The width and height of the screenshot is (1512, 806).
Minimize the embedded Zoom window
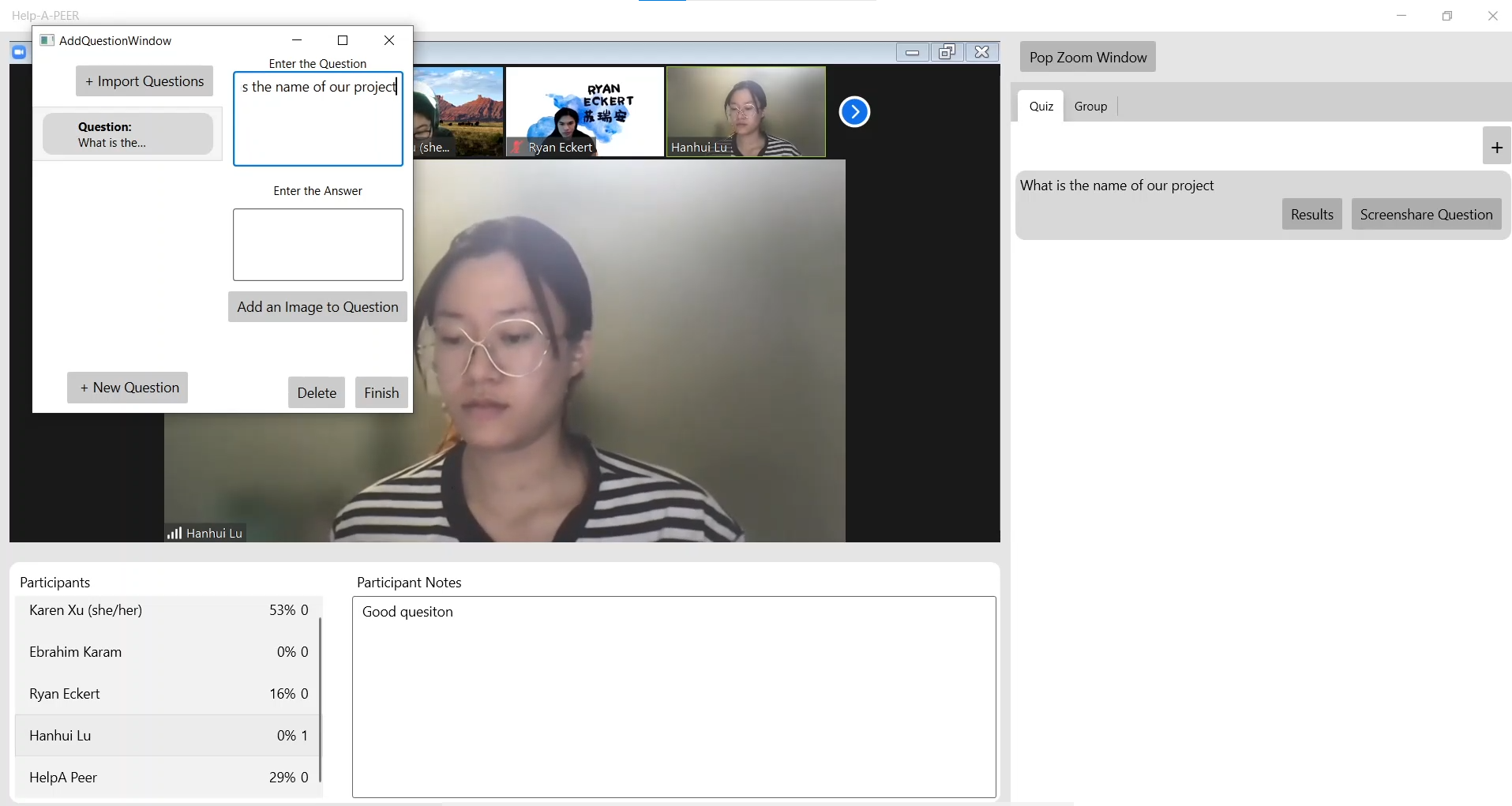(x=912, y=52)
